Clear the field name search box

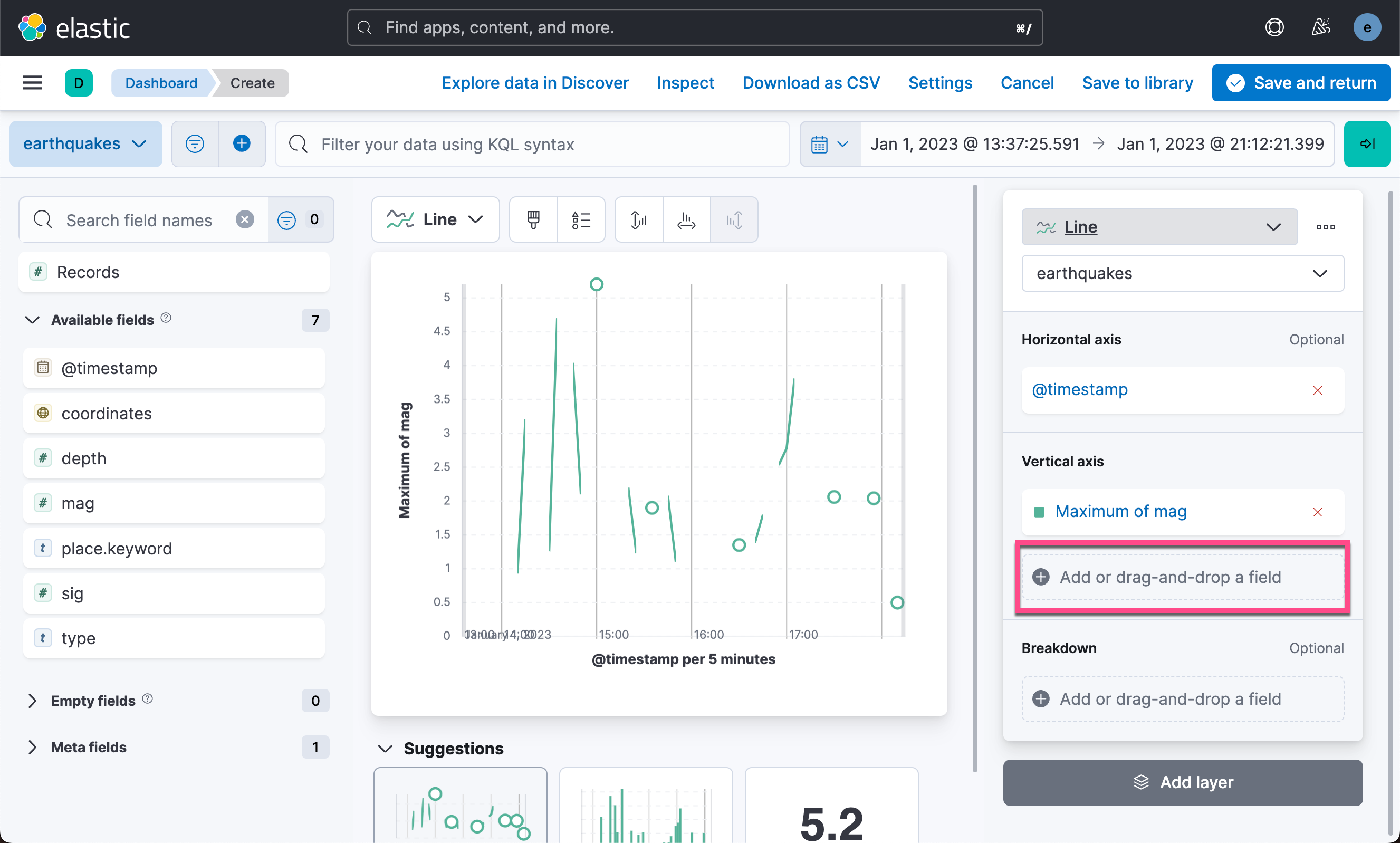coord(245,220)
